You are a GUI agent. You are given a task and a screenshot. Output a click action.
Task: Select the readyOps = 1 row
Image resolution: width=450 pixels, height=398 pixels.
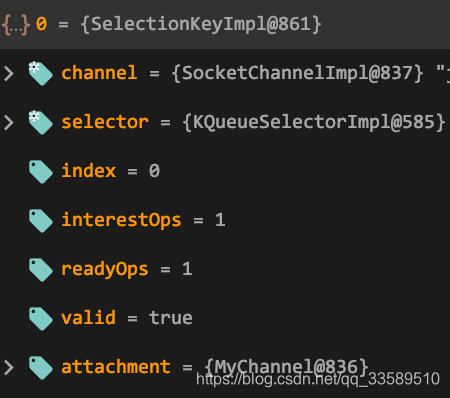pyautogui.click(x=225, y=269)
